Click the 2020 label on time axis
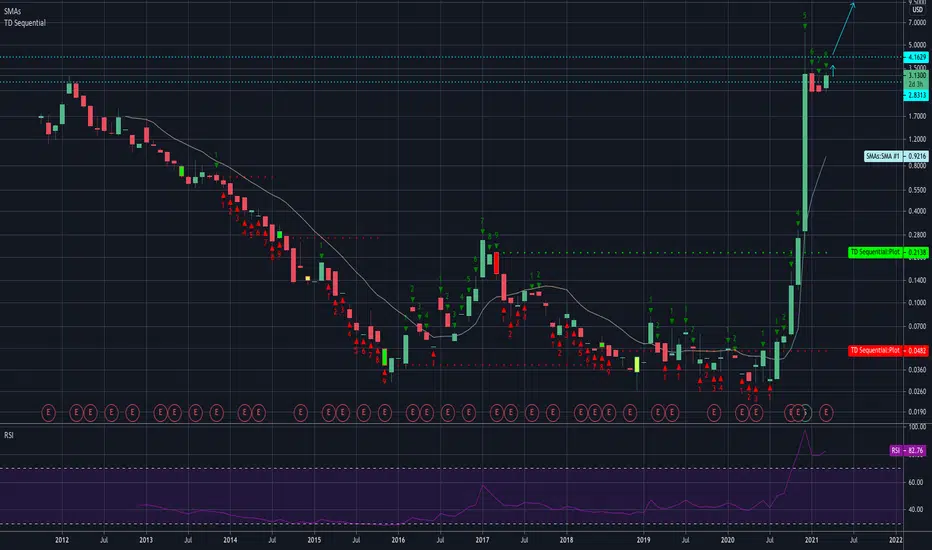The image size is (932, 550). 728,540
